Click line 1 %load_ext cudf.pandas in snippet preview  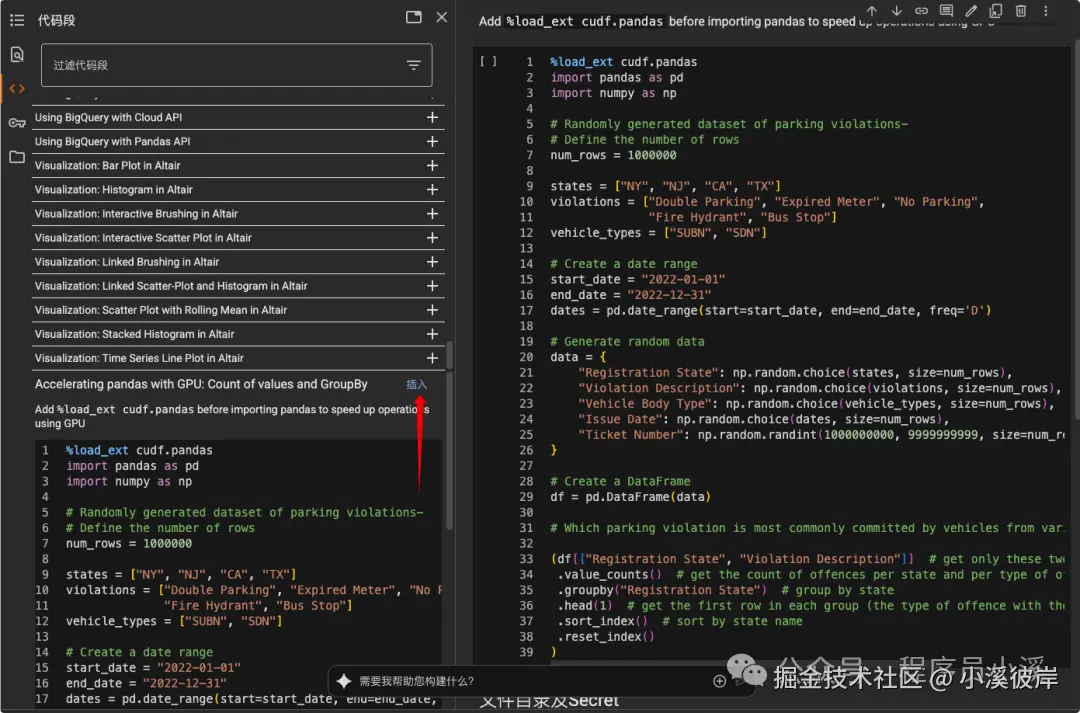coord(139,450)
